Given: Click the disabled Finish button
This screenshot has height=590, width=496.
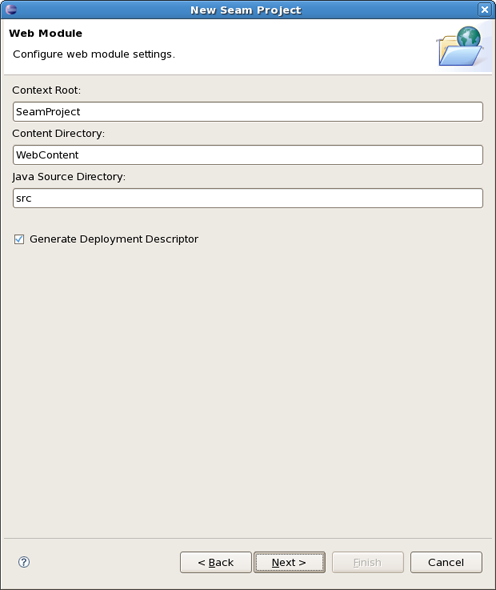Looking at the screenshot, I should click(x=368, y=562).
